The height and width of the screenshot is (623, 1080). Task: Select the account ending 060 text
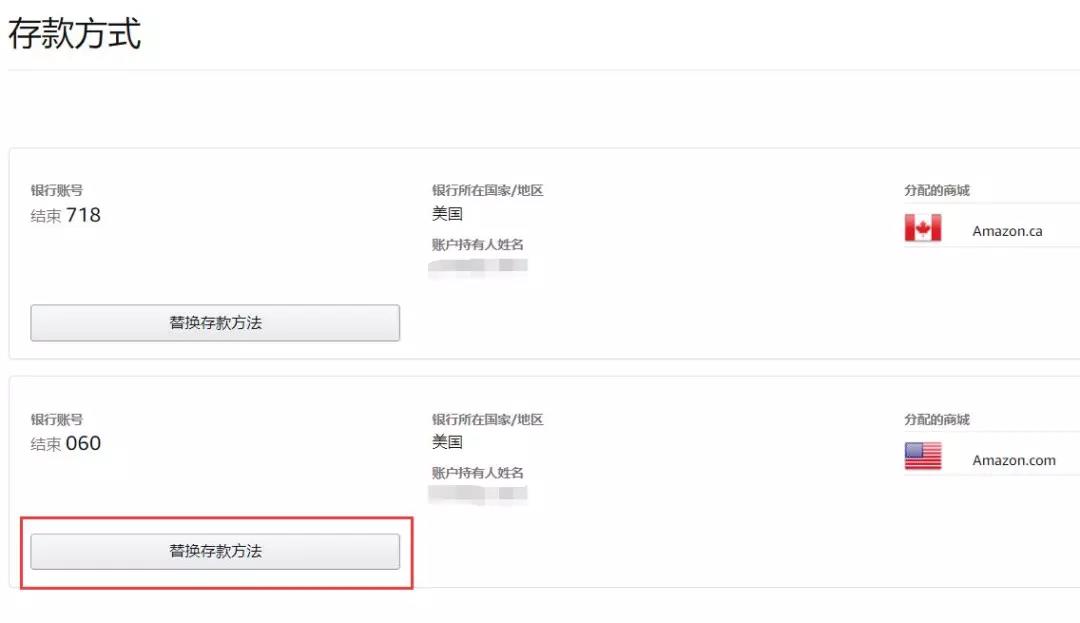(x=65, y=443)
